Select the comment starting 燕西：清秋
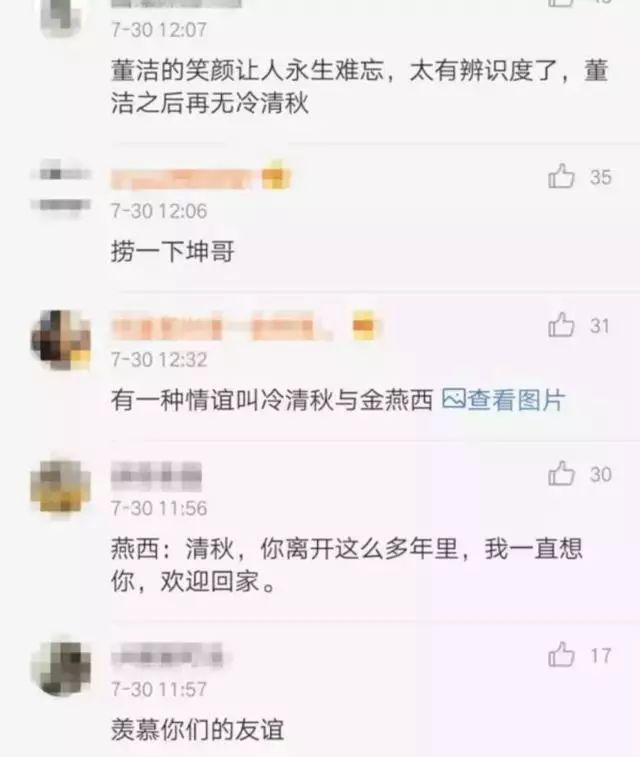640x757 pixels. point(347,565)
